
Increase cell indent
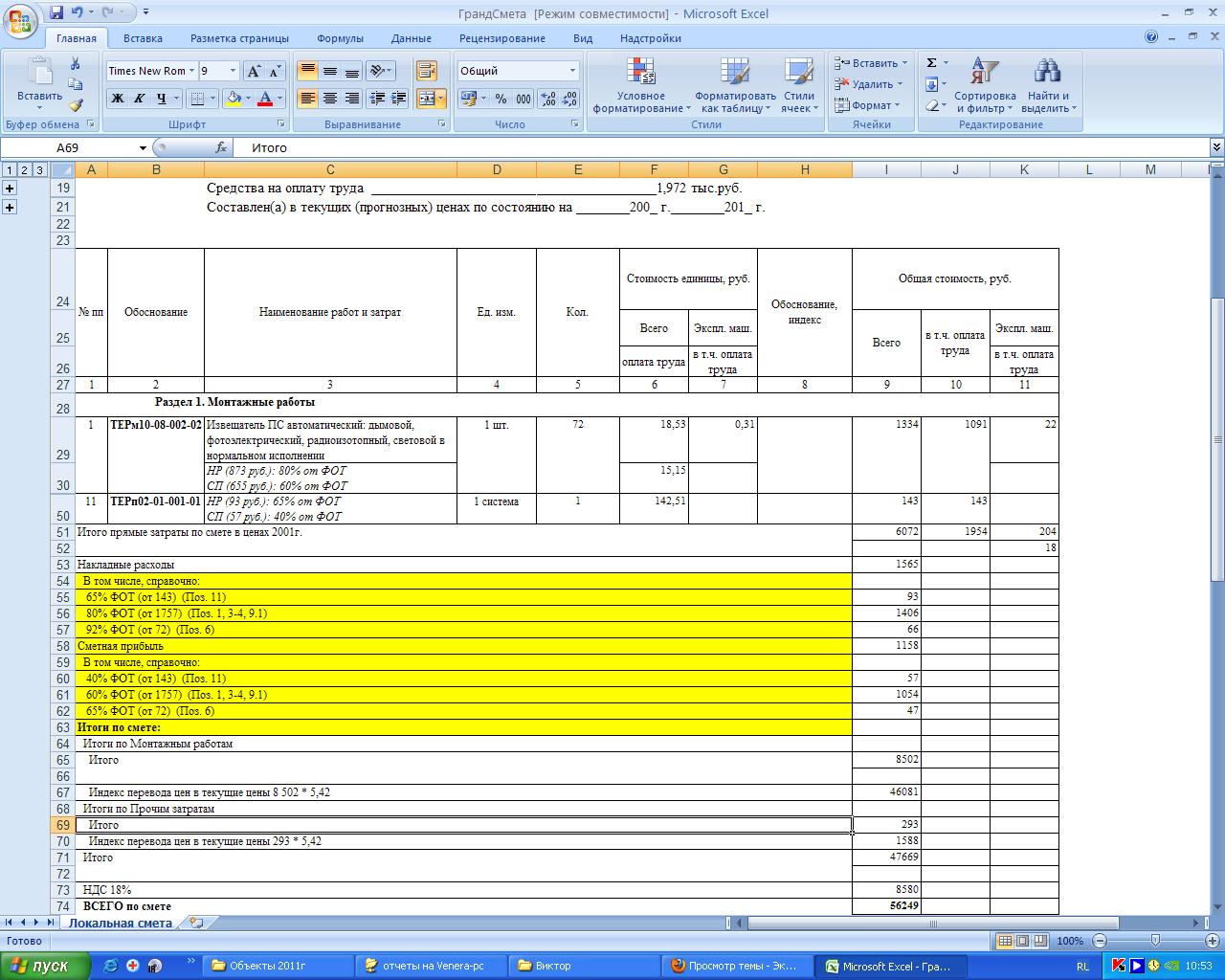point(399,98)
